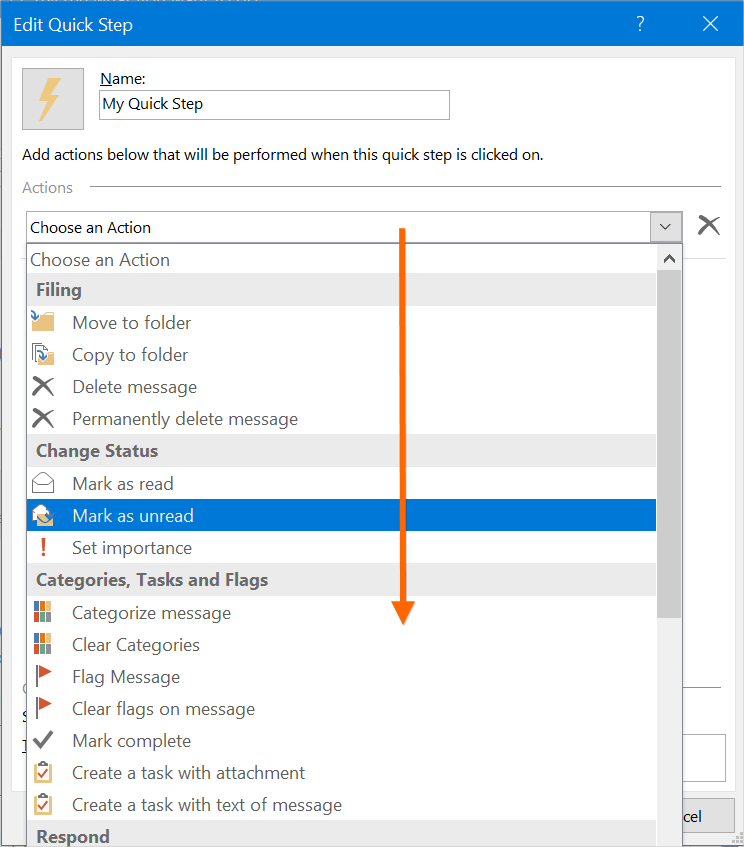Screen dimensions: 744x847
Task: Choose Create a task with text of message
Action: [x=207, y=805]
